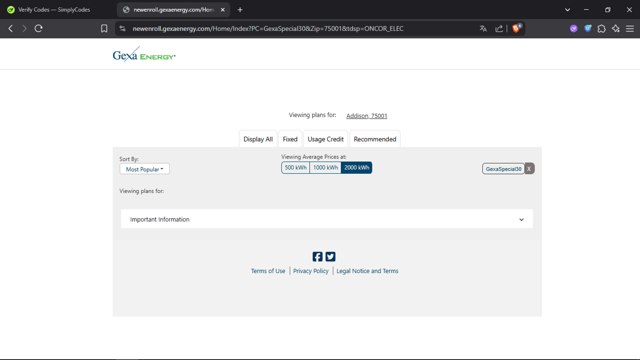Click the purple extension icon in toolbar
The image size is (640, 360).
[573, 29]
